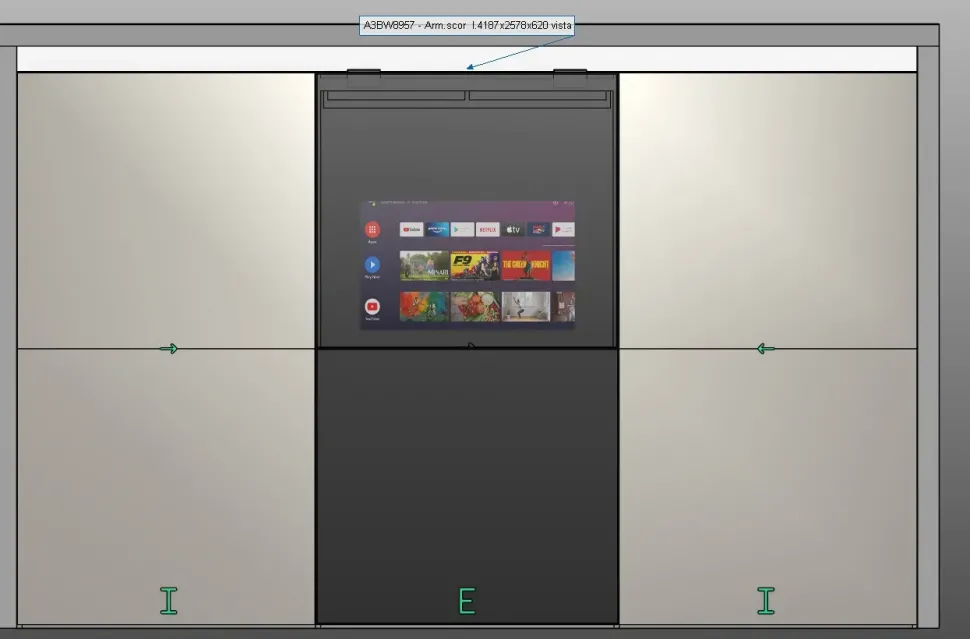Select the Netflix app tile
The height and width of the screenshot is (639, 970).
coord(487,229)
